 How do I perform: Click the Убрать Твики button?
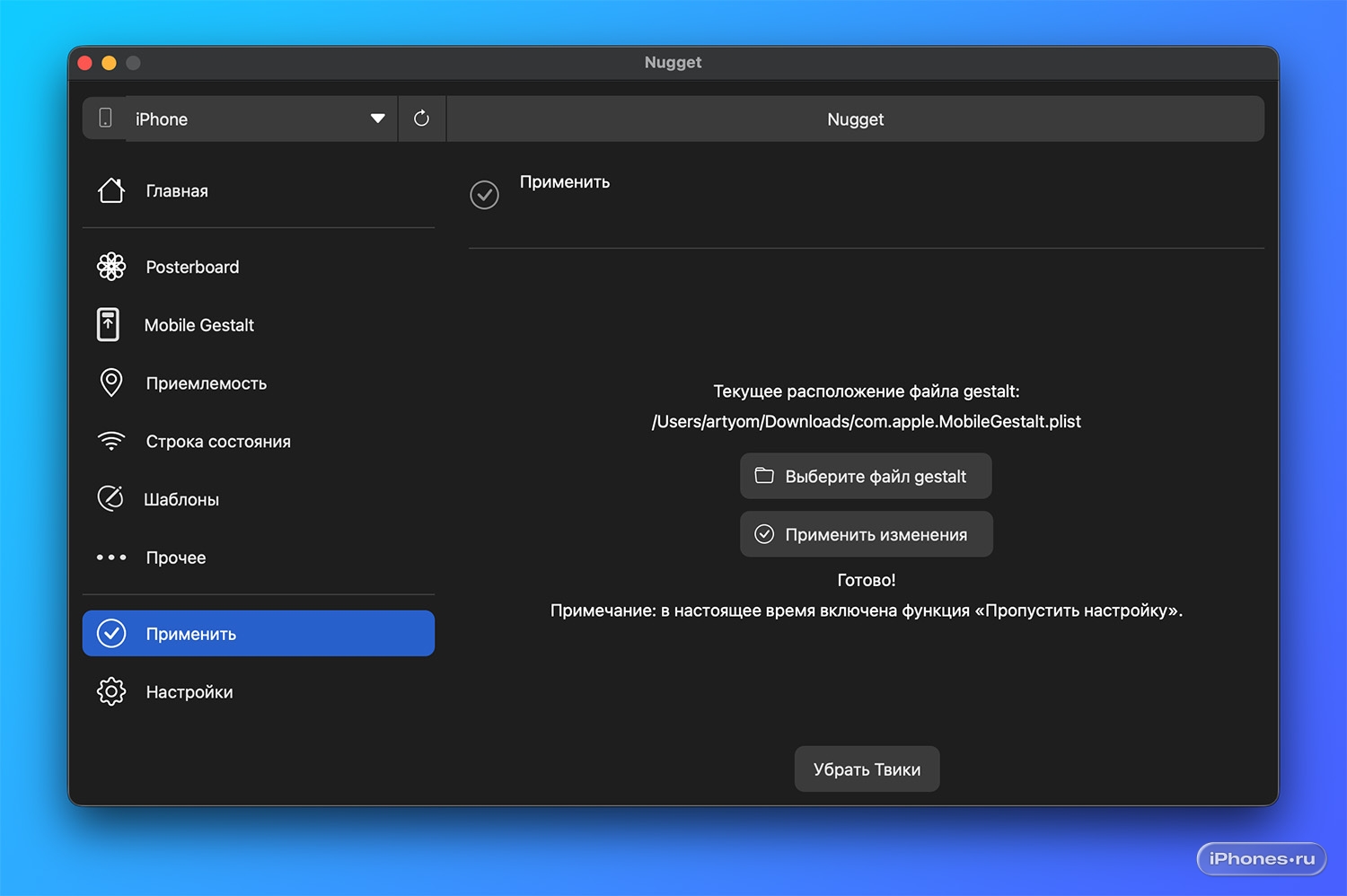pos(867,769)
